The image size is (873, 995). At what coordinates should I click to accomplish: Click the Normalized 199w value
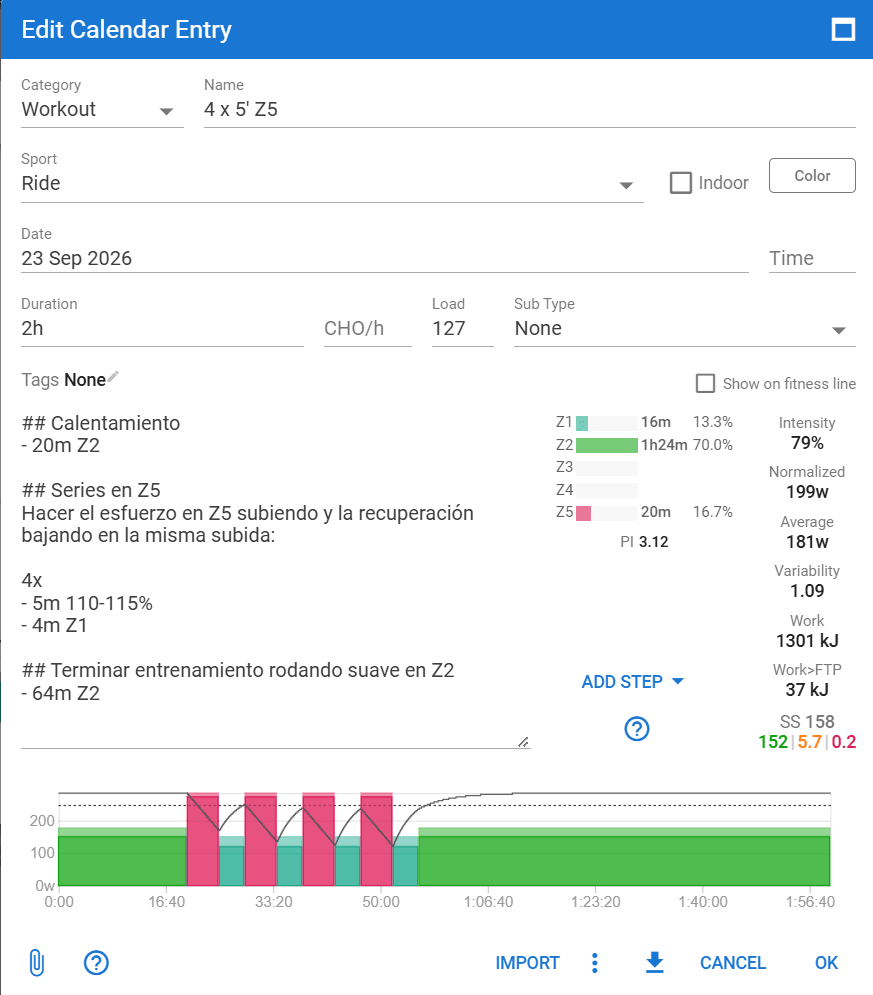807,492
